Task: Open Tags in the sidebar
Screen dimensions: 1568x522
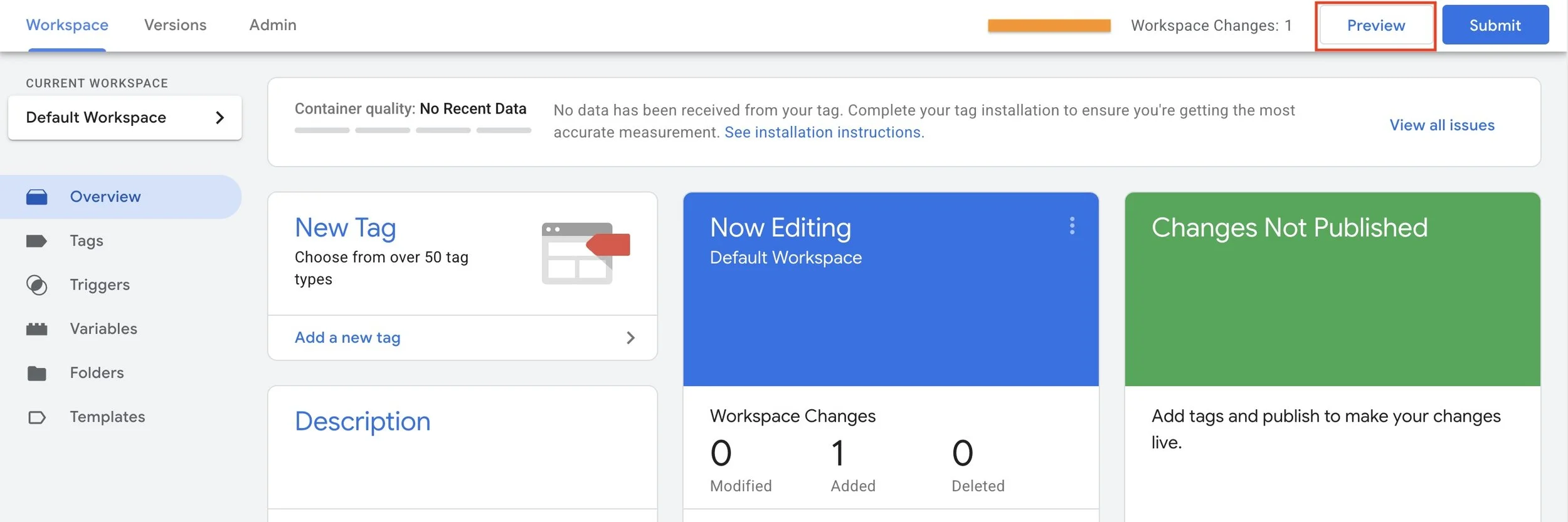Action: point(120,241)
